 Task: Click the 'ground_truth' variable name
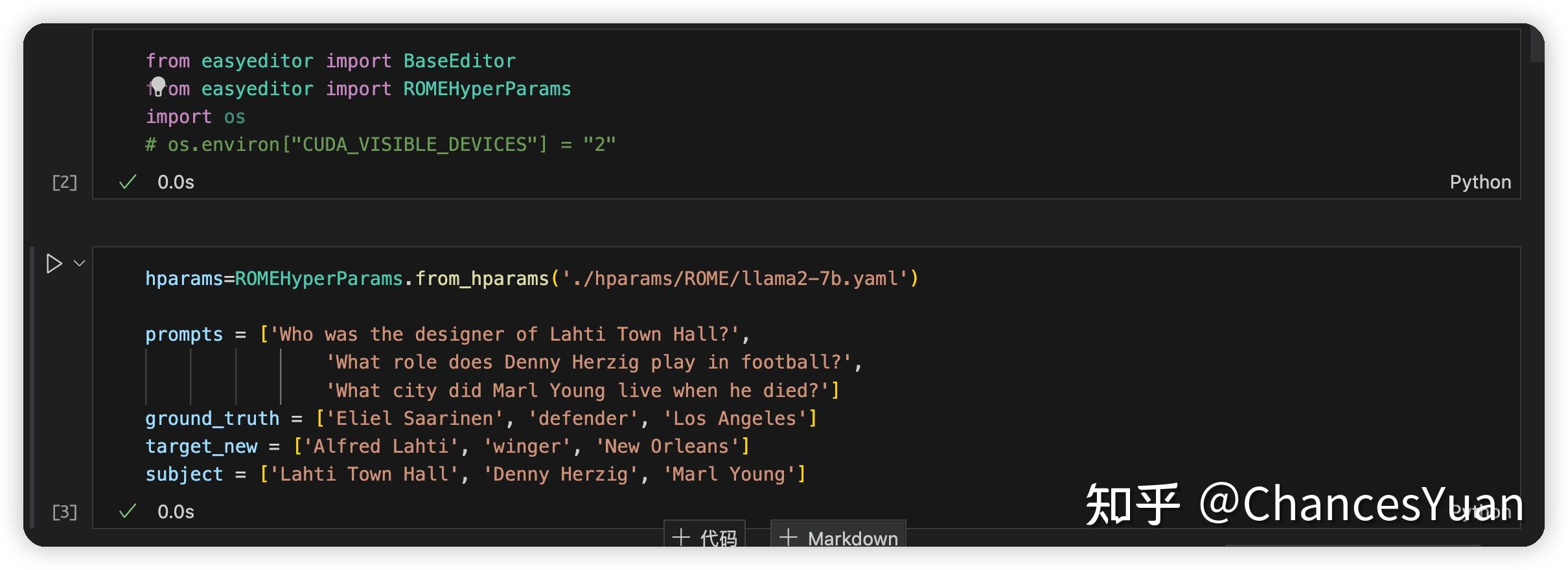click(212, 418)
